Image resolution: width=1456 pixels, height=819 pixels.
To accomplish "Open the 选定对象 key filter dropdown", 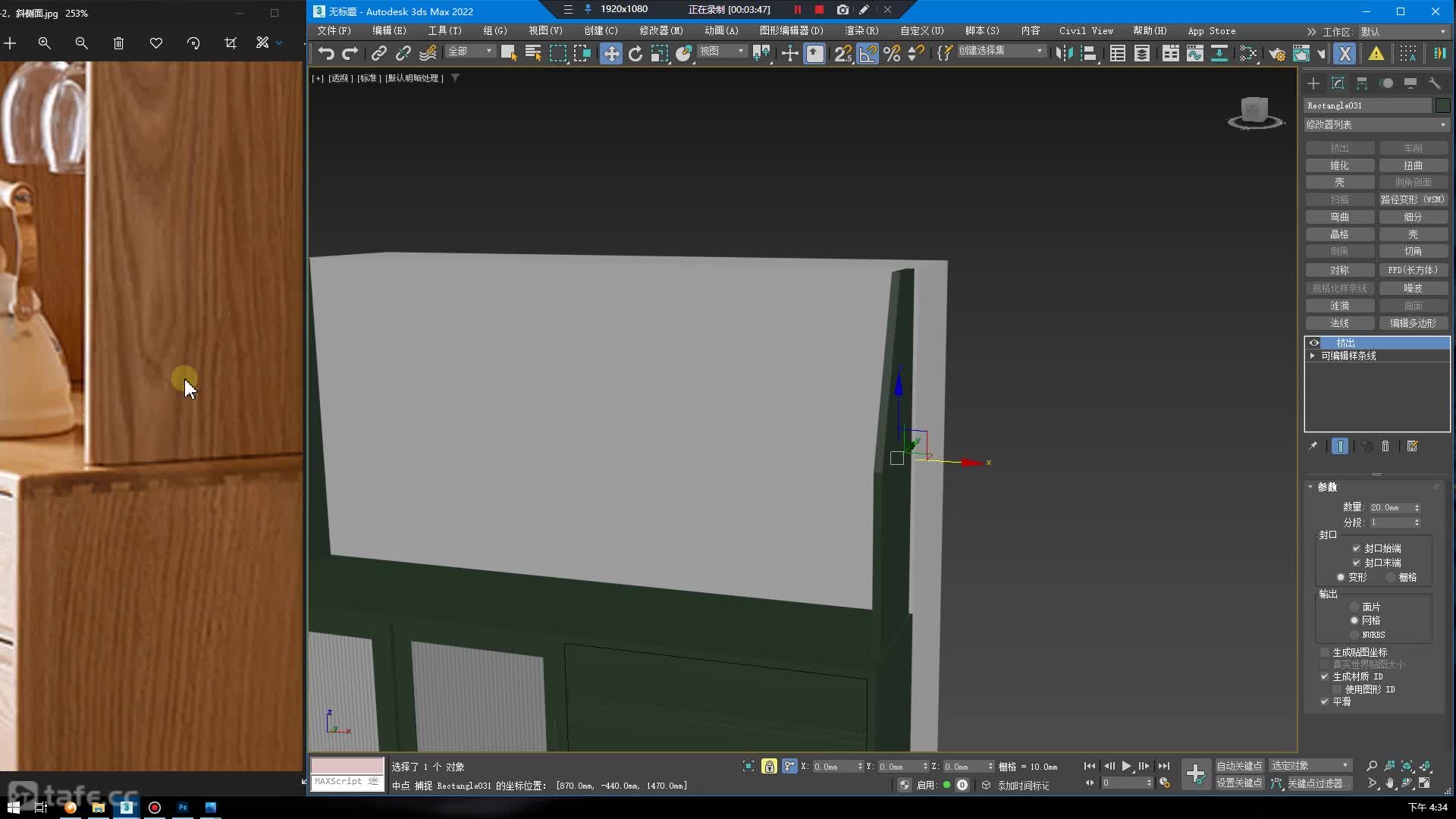I will 1310,766.
